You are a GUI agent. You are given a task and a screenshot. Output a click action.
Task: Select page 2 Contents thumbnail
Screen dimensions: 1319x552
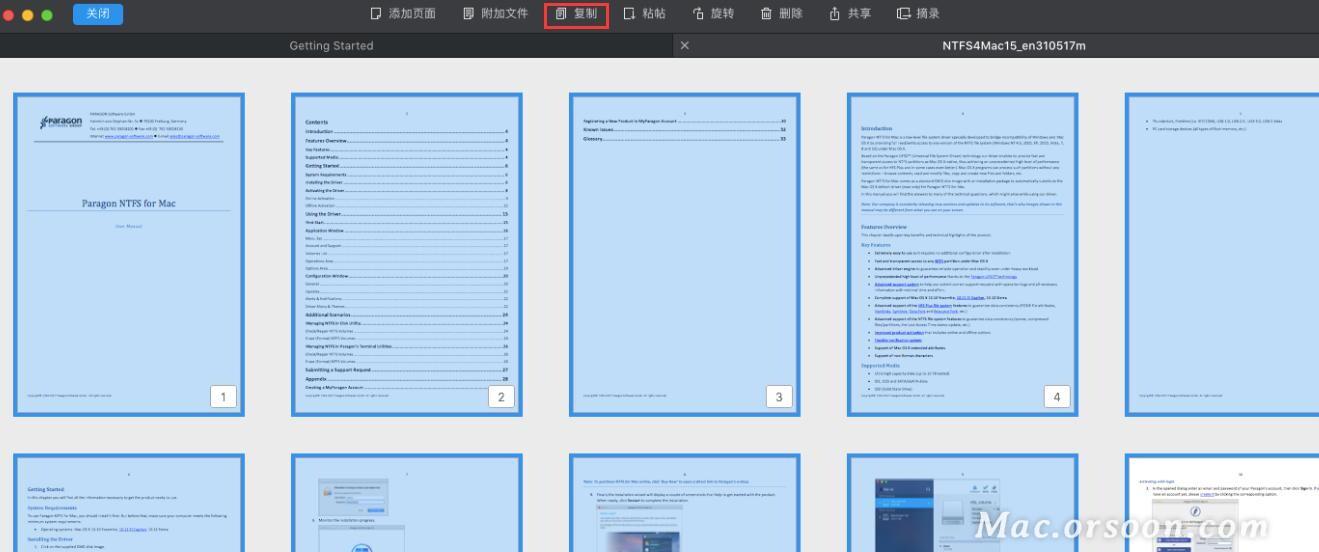[x=406, y=255]
